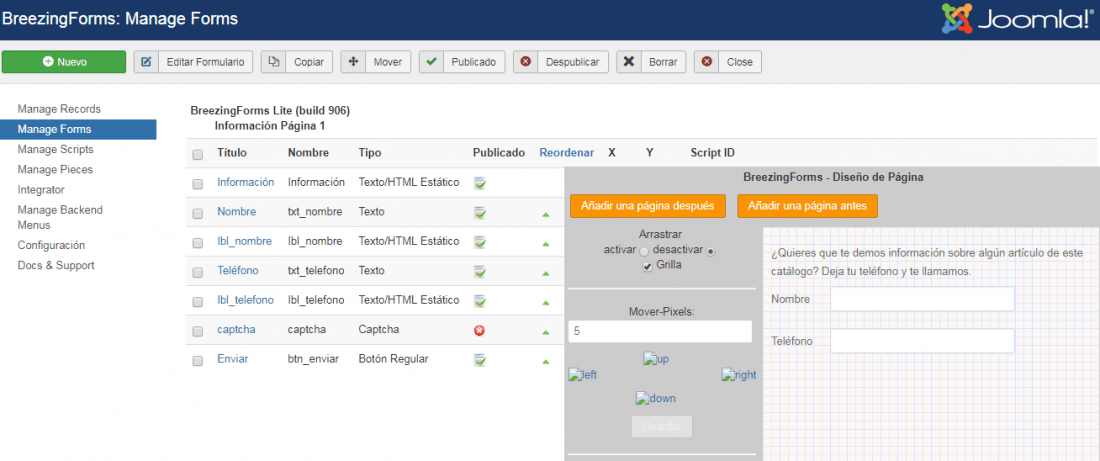Click the Publicado checkmark icon

[x=431, y=62]
